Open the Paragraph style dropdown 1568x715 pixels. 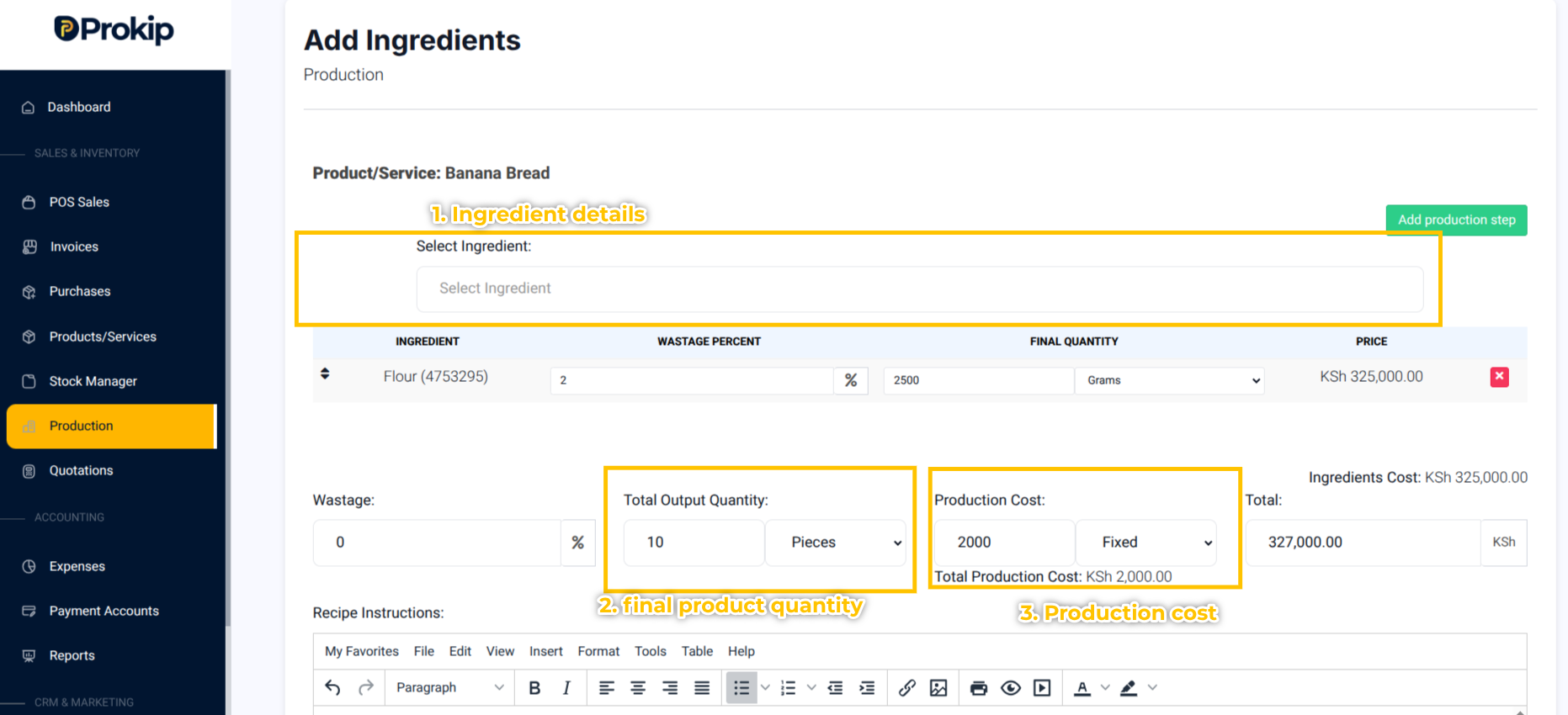click(449, 688)
